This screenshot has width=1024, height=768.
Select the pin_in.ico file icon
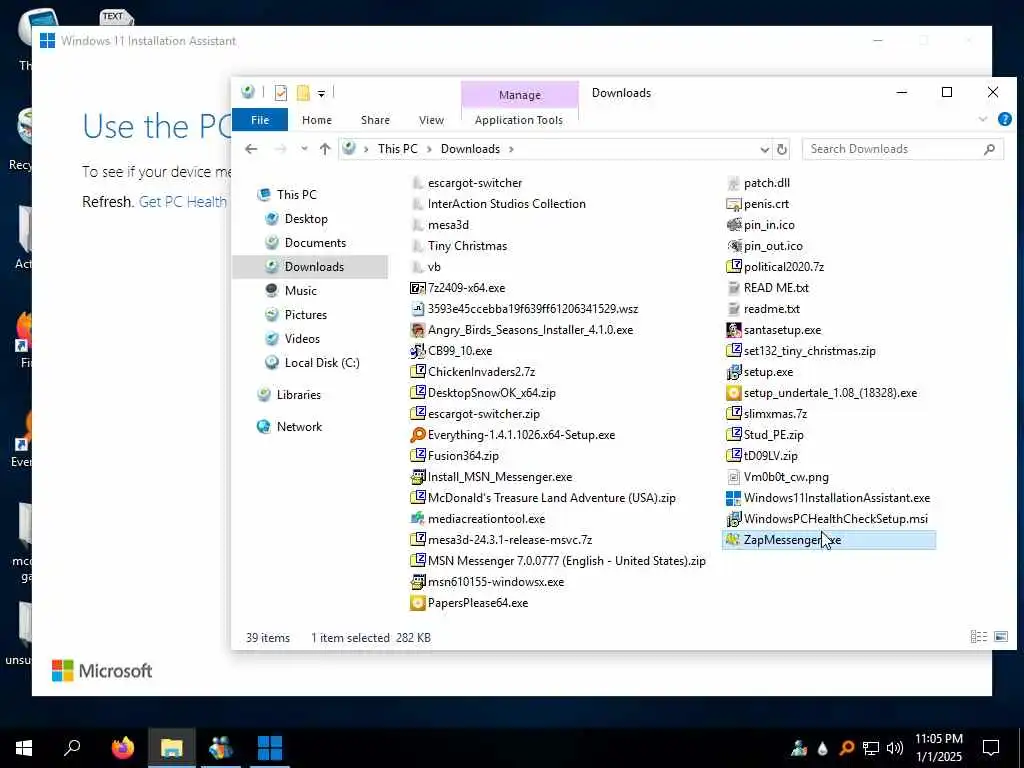(733, 225)
